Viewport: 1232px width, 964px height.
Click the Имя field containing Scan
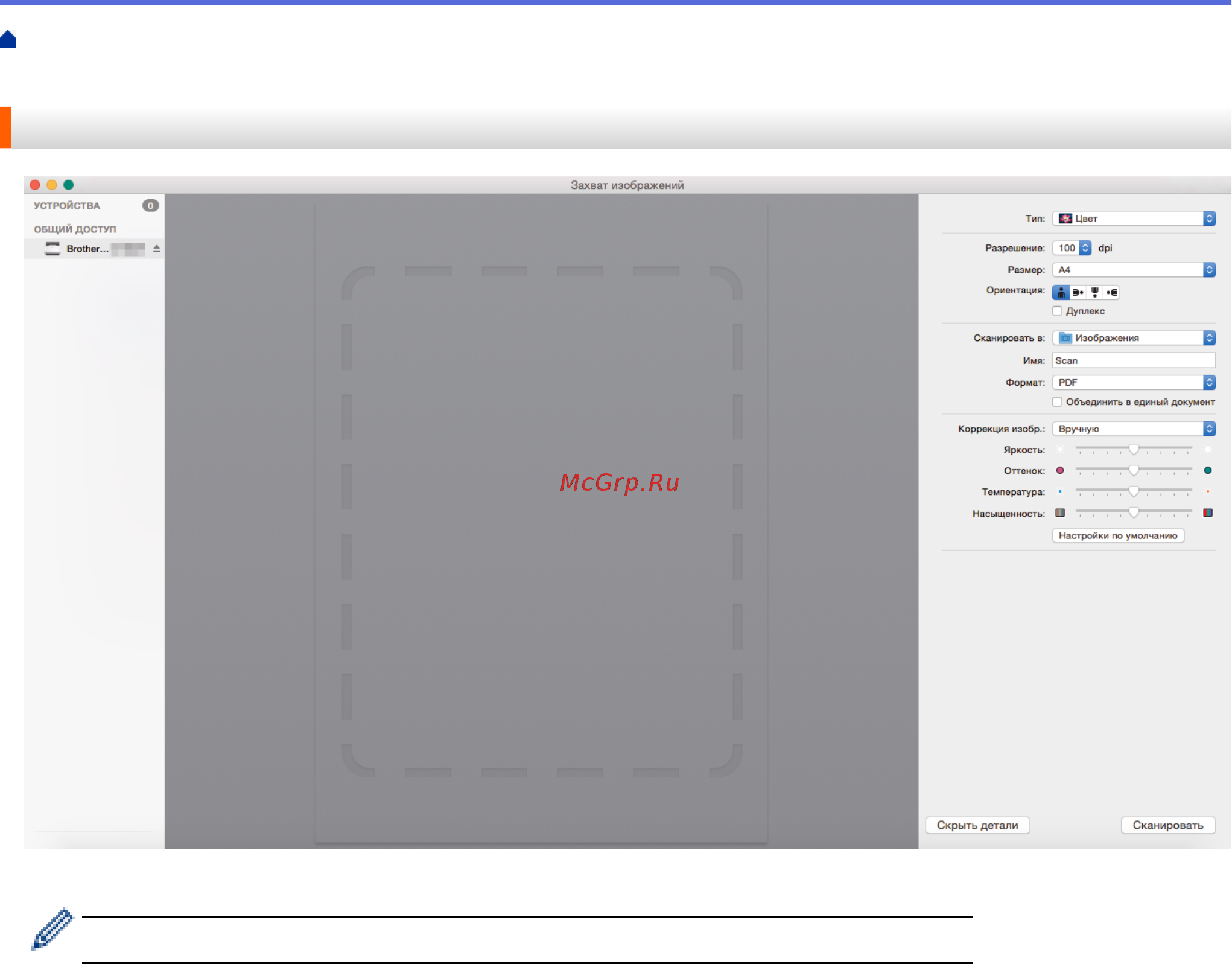click(1134, 360)
